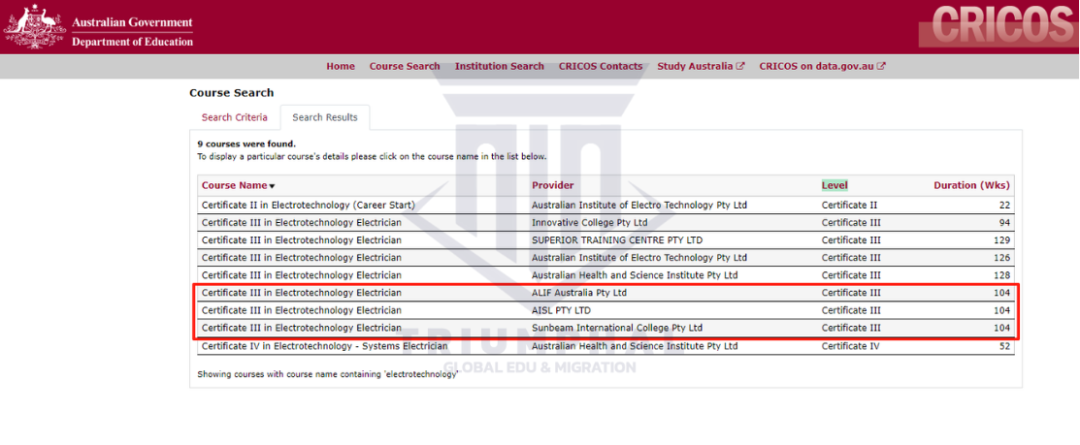Viewport: 1080px width, 445px height.
Task: Open the Institution Search menu item
Action: click(499, 66)
